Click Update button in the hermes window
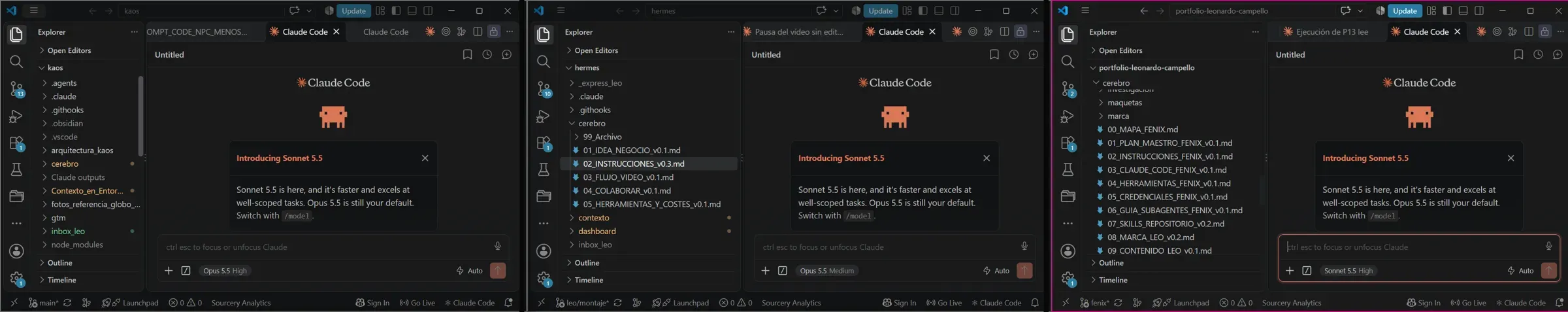The width and height of the screenshot is (1568, 312). pyautogui.click(x=880, y=11)
